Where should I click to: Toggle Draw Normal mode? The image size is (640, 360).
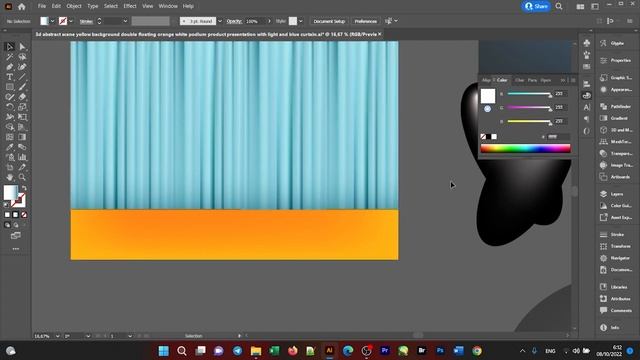click(x=7, y=225)
